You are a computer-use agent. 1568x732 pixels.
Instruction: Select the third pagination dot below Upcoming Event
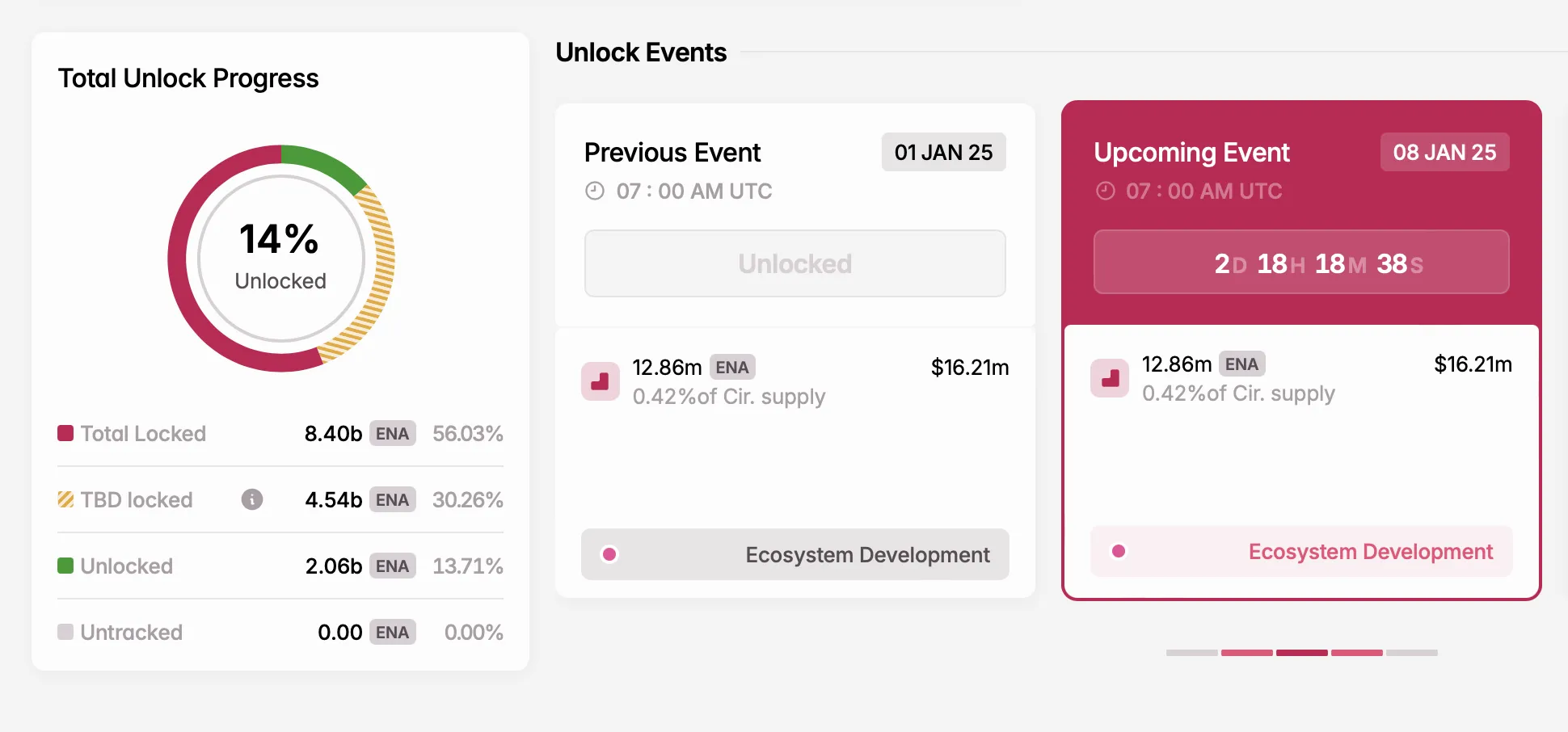(1301, 653)
